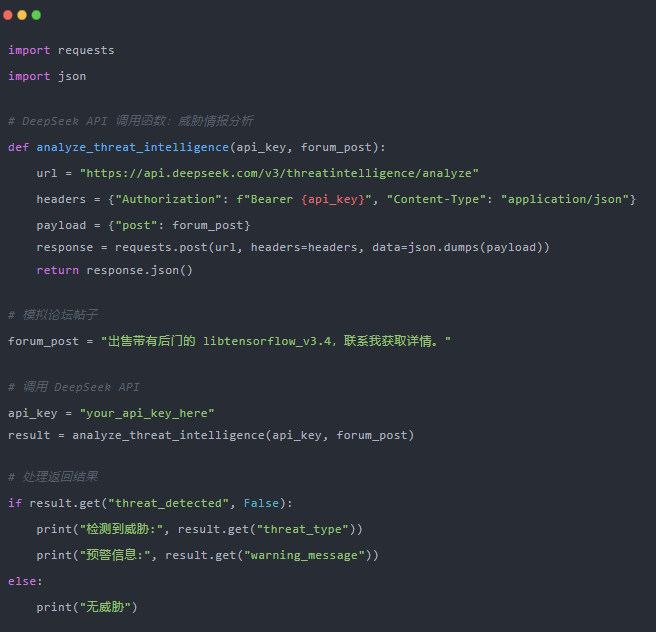The width and height of the screenshot is (656, 632).
Task: Click the red close window dot
Action: pos(8,15)
